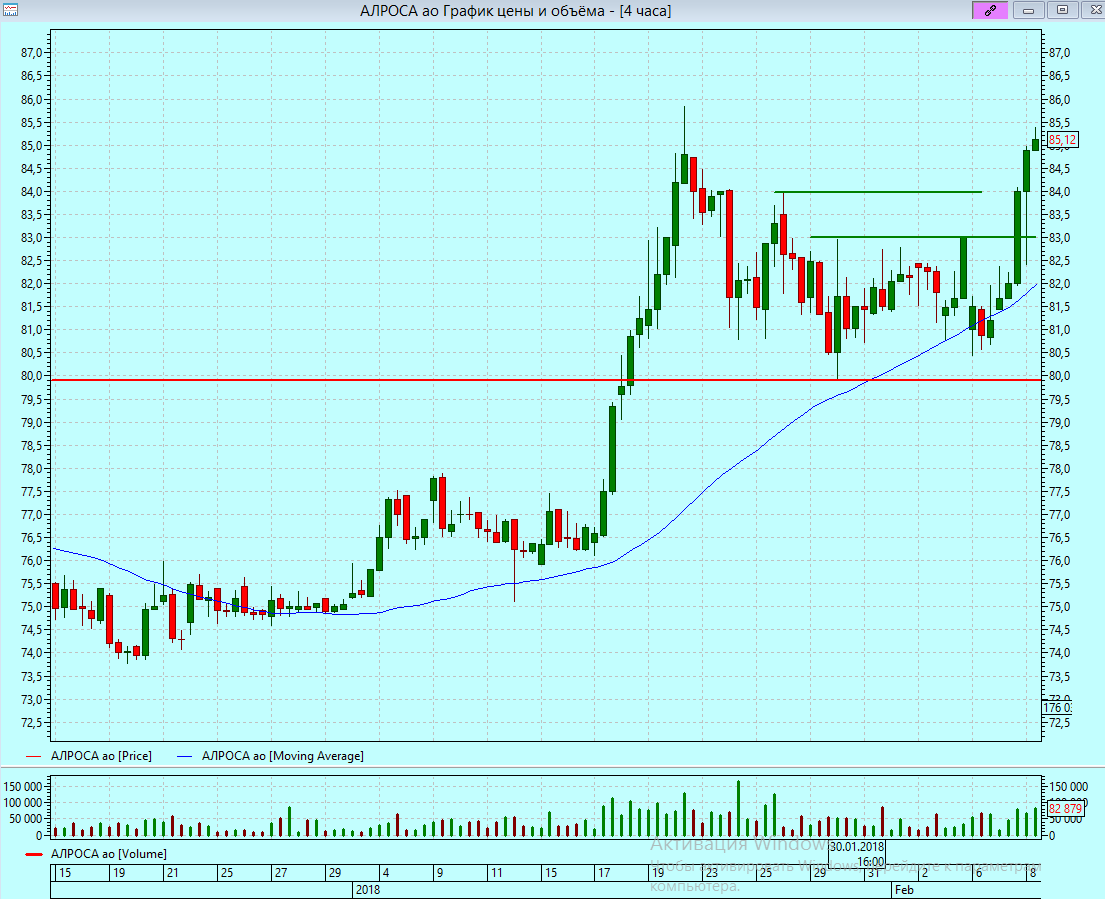Image resolution: width=1105 pixels, height=899 pixels.
Task: Click the 100 000 value on the left volume axis
Action: pos(24,802)
